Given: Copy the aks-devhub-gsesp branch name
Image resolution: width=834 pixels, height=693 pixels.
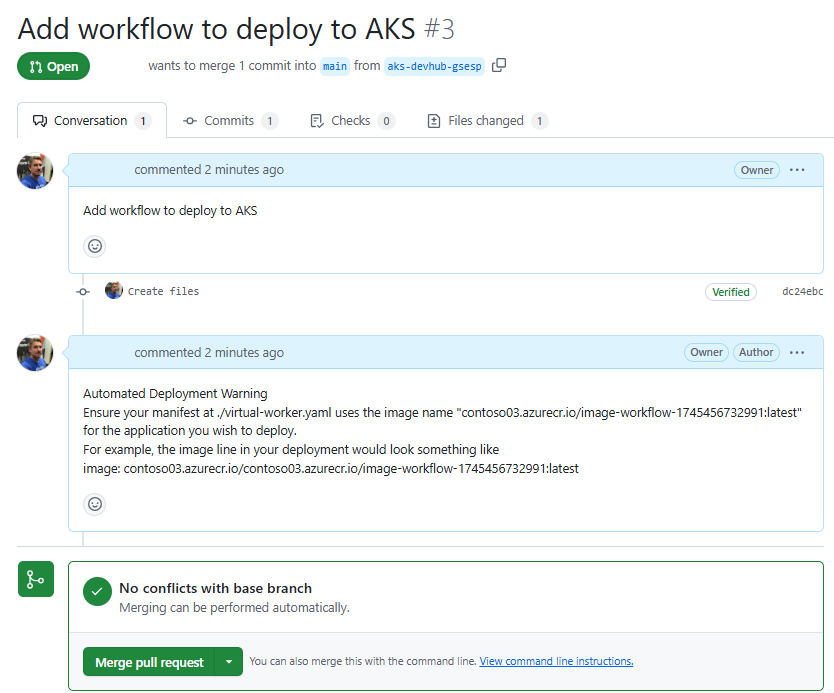Looking at the screenshot, I should coord(499,66).
